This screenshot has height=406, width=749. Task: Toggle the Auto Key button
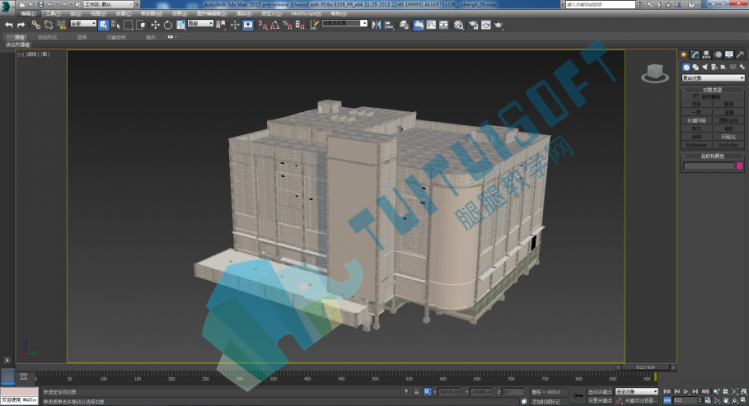point(599,392)
